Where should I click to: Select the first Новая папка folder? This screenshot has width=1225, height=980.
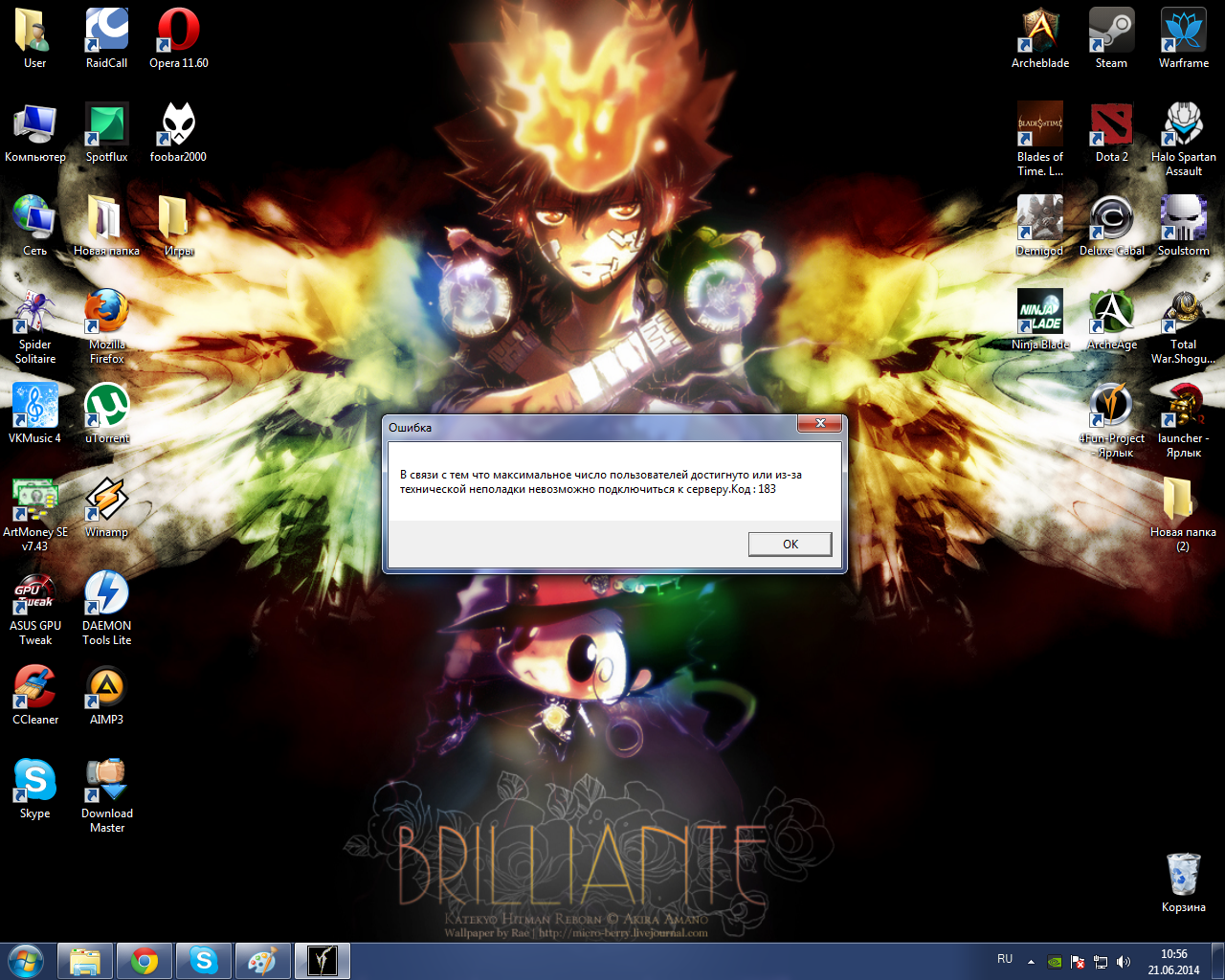106,227
